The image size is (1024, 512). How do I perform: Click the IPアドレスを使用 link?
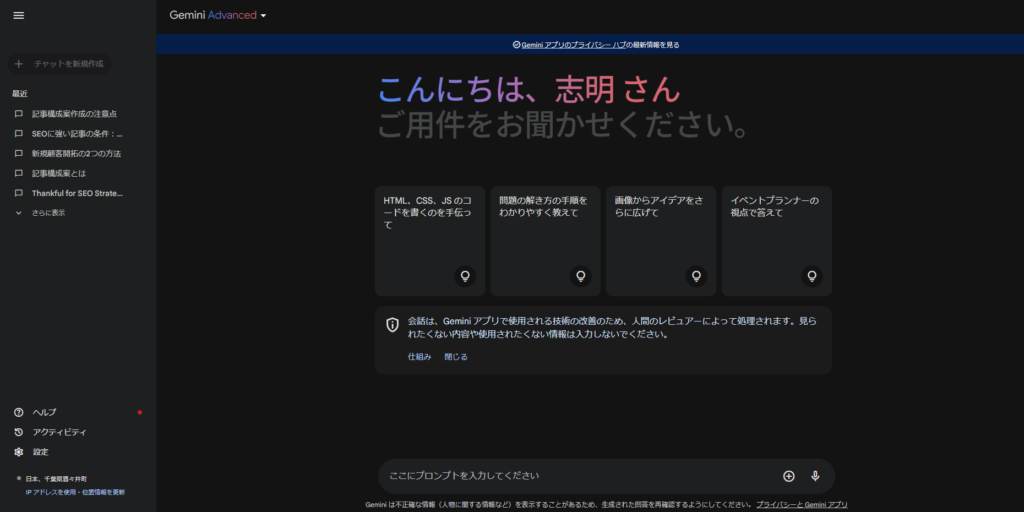tap(49, 492)
